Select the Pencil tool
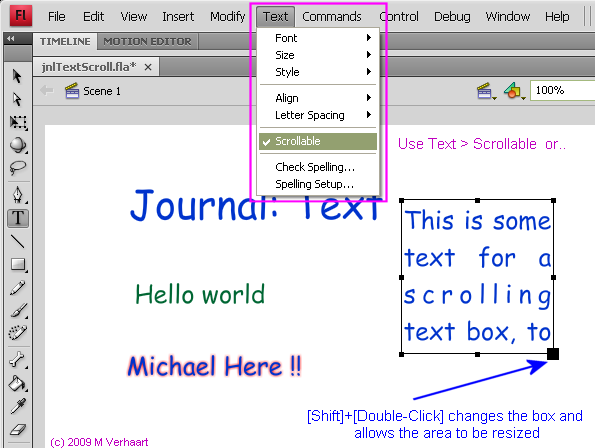This screenshot has width=595, height=448. point(18,288)
